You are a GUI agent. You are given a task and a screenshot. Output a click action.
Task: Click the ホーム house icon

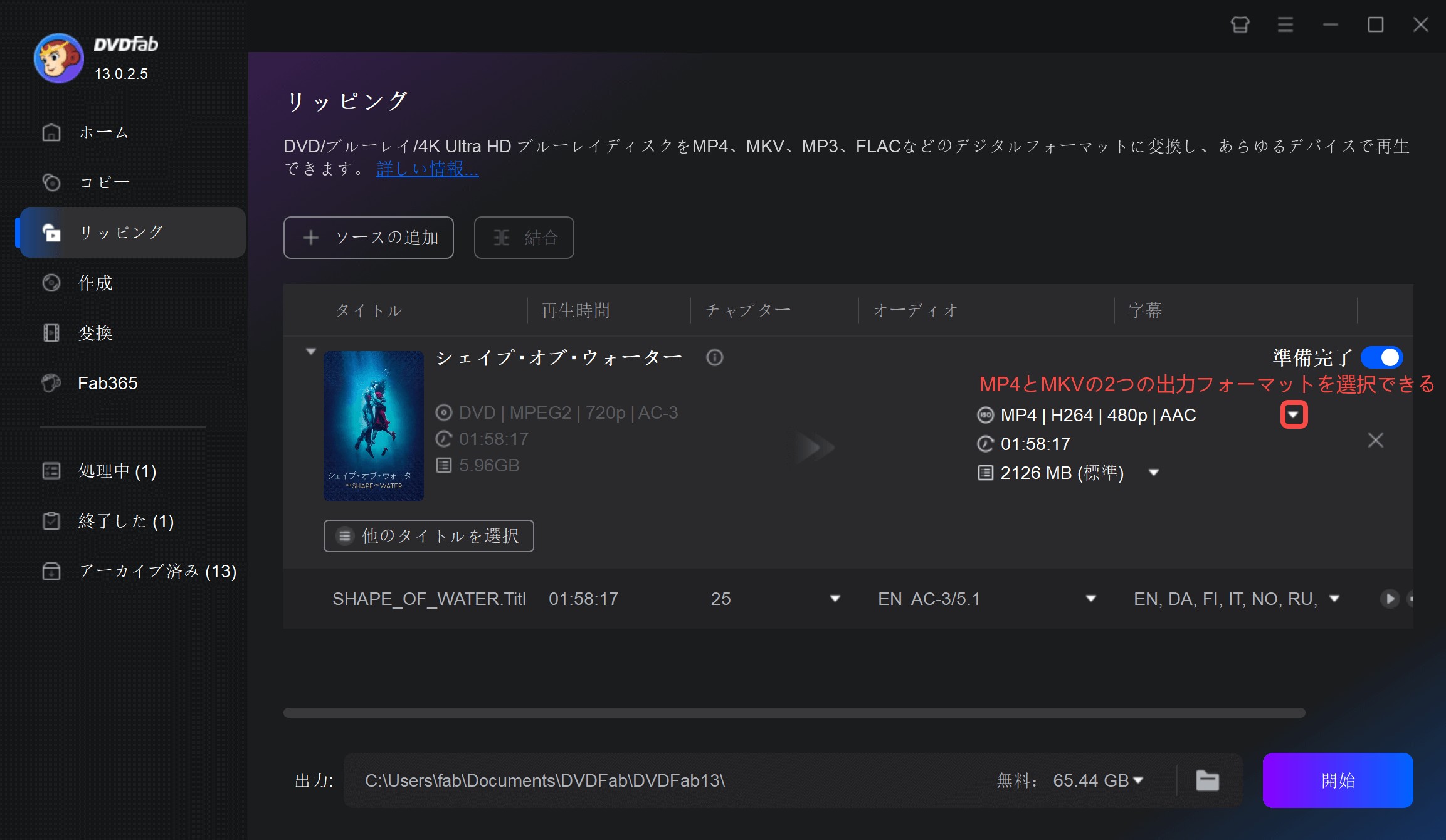pos(51,132)
